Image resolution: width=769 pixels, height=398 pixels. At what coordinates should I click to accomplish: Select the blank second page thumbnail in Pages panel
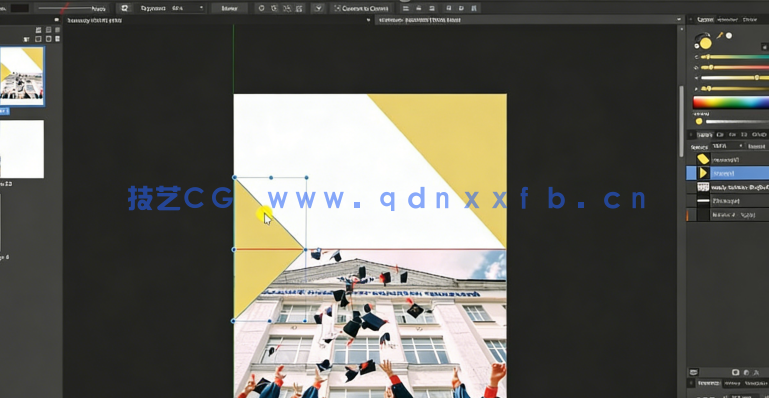pyautogui.click(x=22, y=149)
